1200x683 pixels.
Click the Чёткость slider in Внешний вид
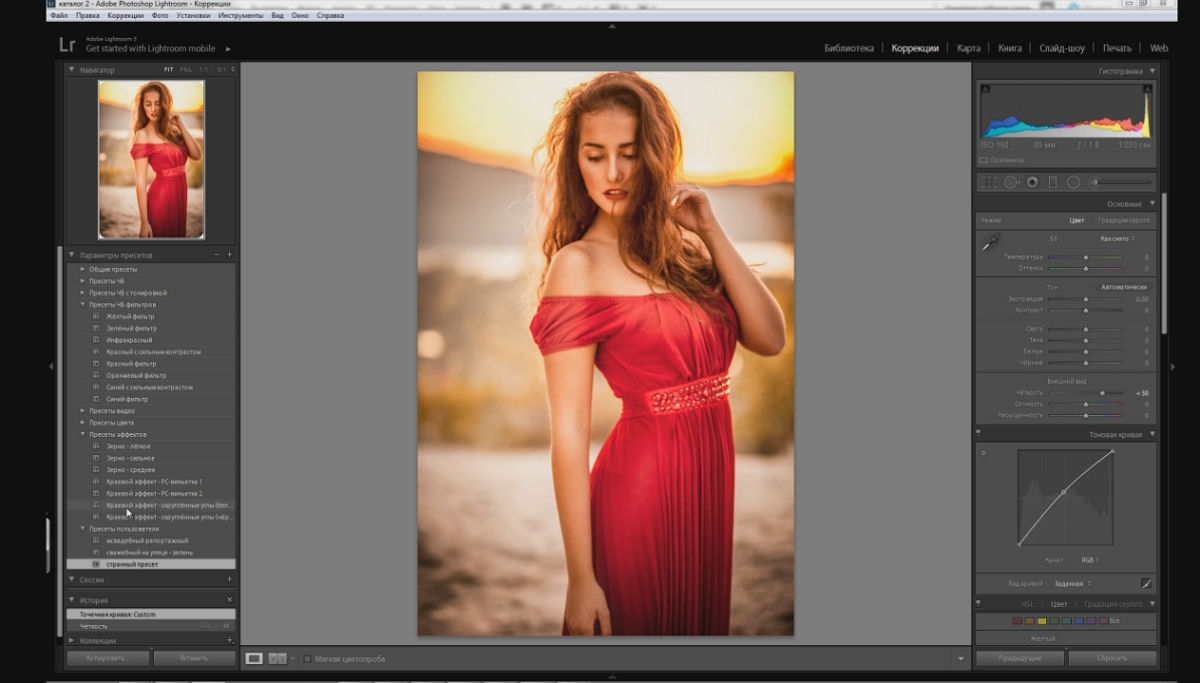pyautogui.click(x=1085, y=393)
